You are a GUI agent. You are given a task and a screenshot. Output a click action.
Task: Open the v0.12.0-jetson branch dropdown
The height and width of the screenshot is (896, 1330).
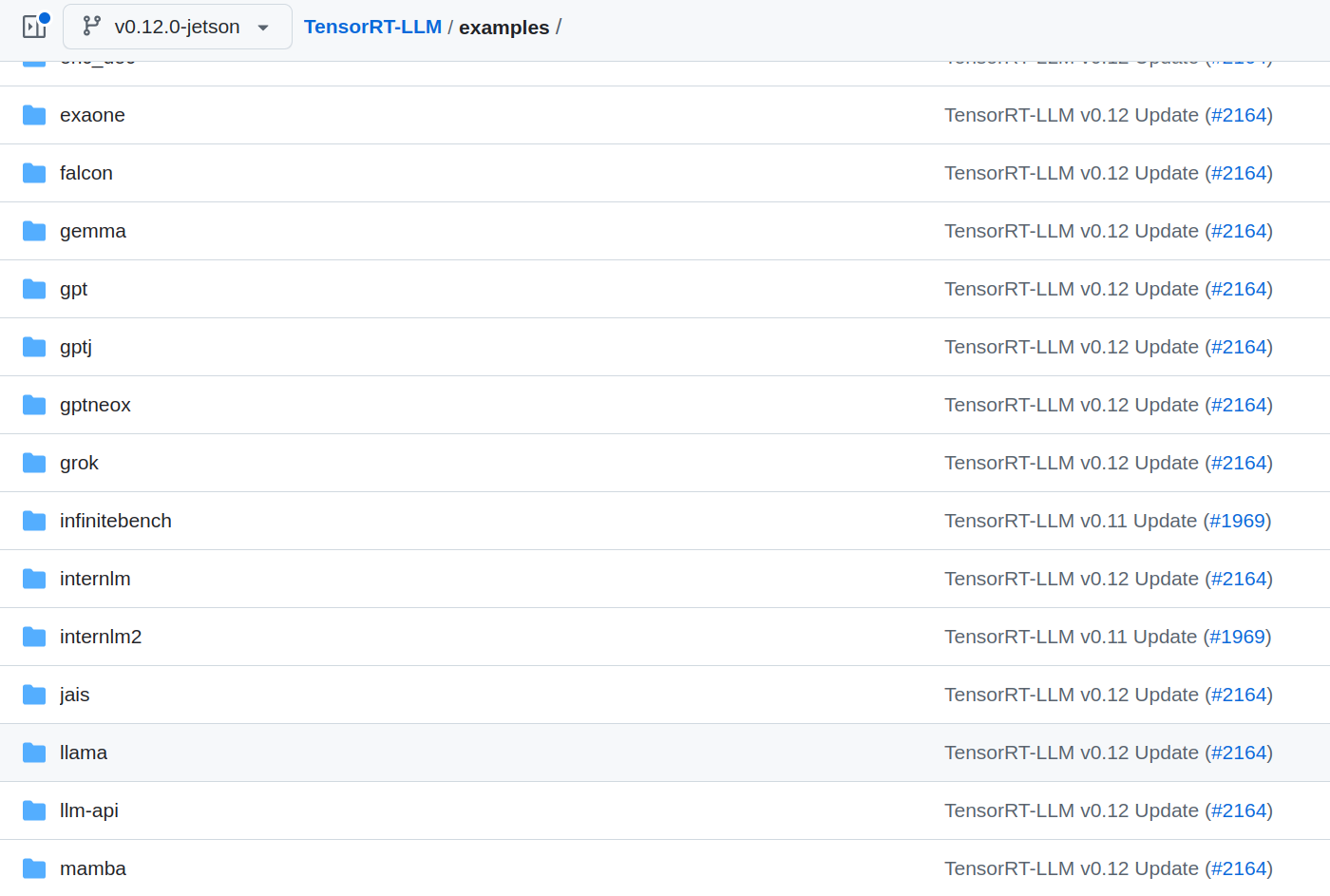(x=178, y=27)
